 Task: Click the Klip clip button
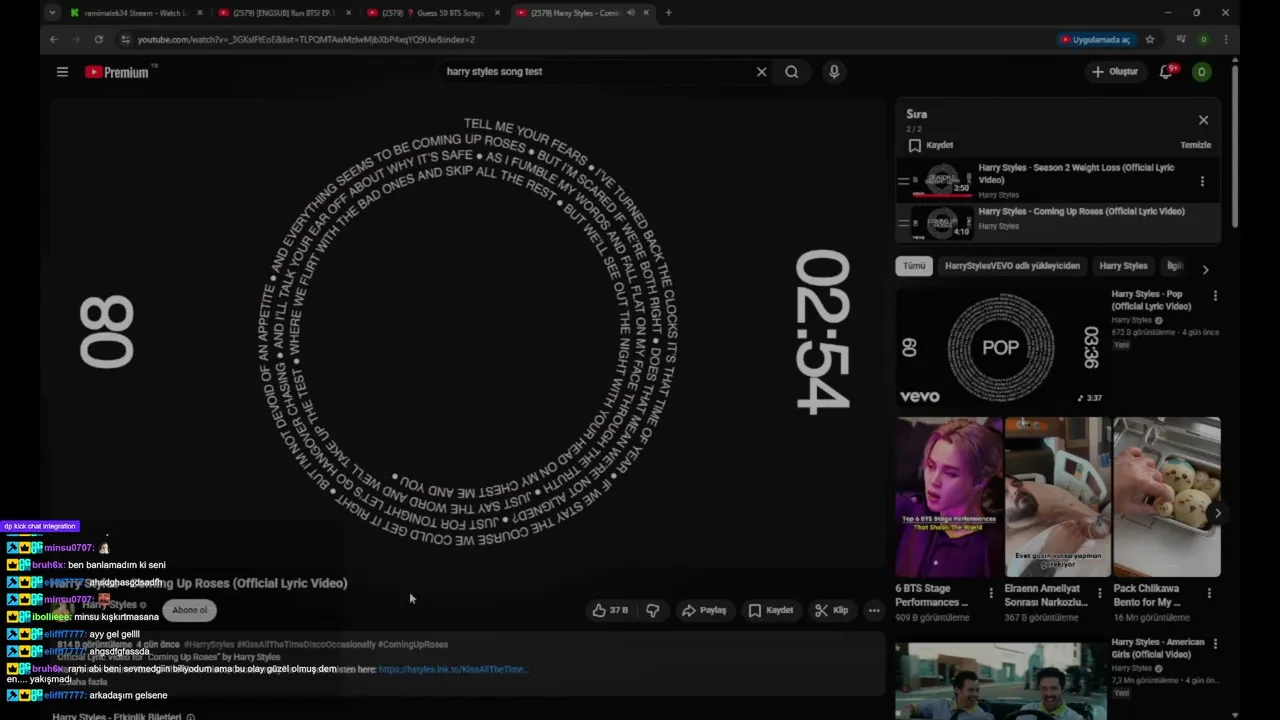coord(831,610)
